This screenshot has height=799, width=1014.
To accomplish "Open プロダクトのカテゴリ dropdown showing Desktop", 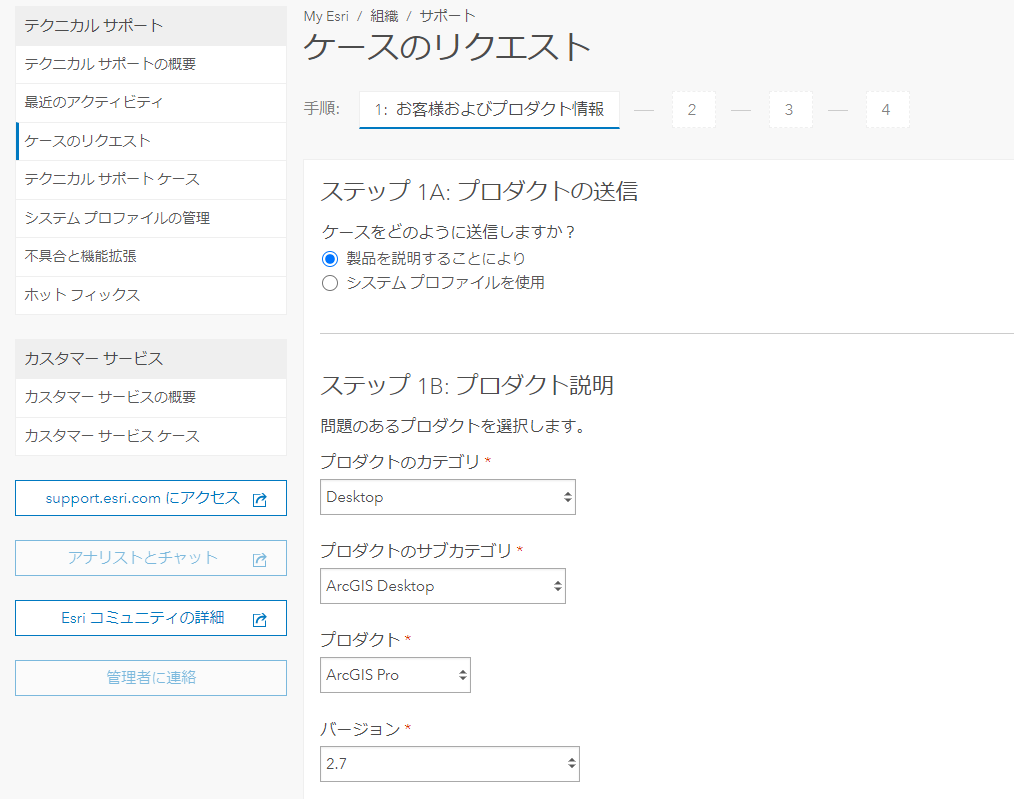I will [448, 497].
